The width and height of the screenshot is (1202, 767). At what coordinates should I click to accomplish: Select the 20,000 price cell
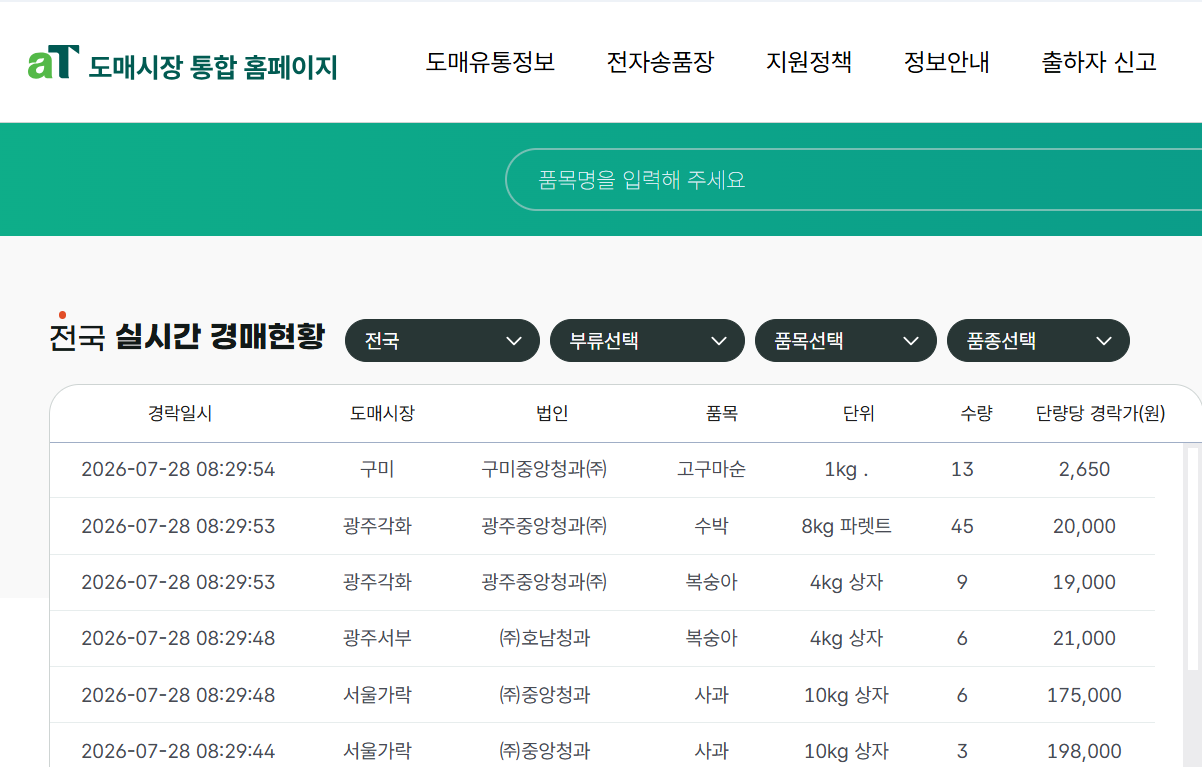pos(1084,526)
